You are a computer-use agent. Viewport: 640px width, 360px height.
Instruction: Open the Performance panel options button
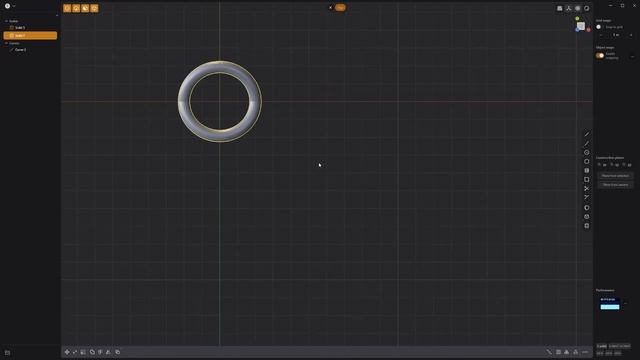click(x=625, y=303)
